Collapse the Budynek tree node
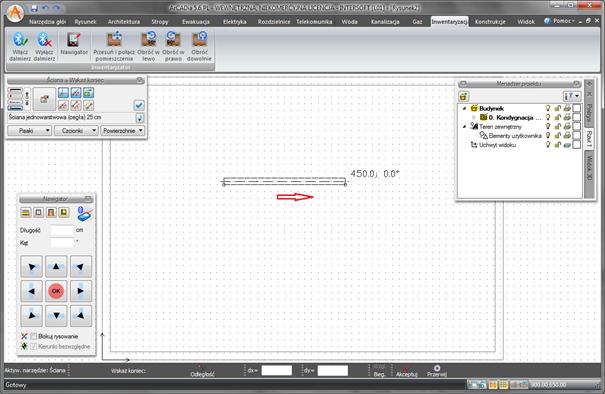Screen dimensions: 605x394 (465, 109)
